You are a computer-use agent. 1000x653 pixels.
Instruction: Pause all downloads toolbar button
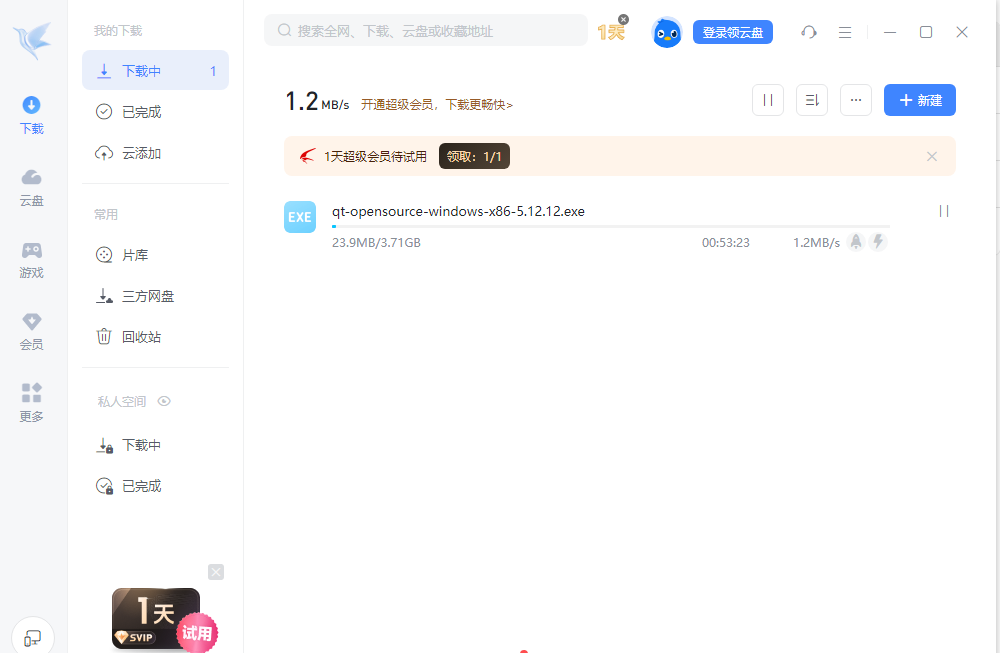coord(768,100)
